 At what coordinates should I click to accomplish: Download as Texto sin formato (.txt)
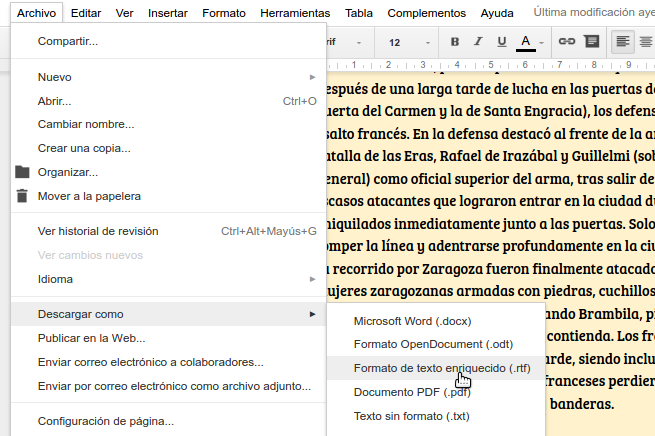436,416
